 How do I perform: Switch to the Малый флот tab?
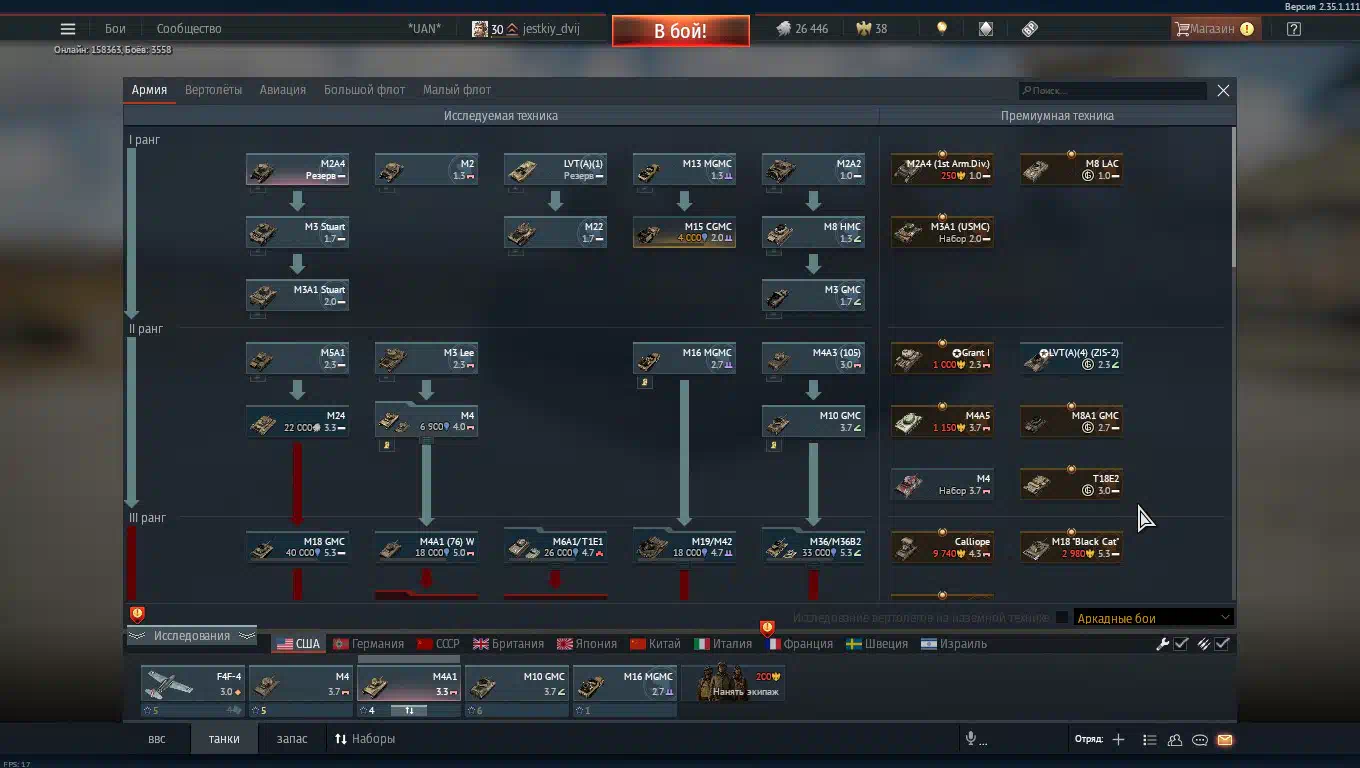(x=457, y=90)
